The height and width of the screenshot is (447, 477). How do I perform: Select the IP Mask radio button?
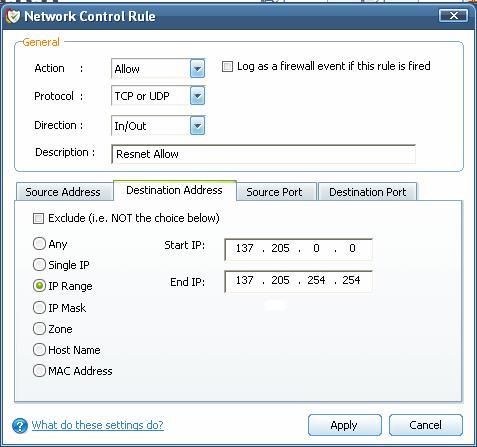coord(39,307)
